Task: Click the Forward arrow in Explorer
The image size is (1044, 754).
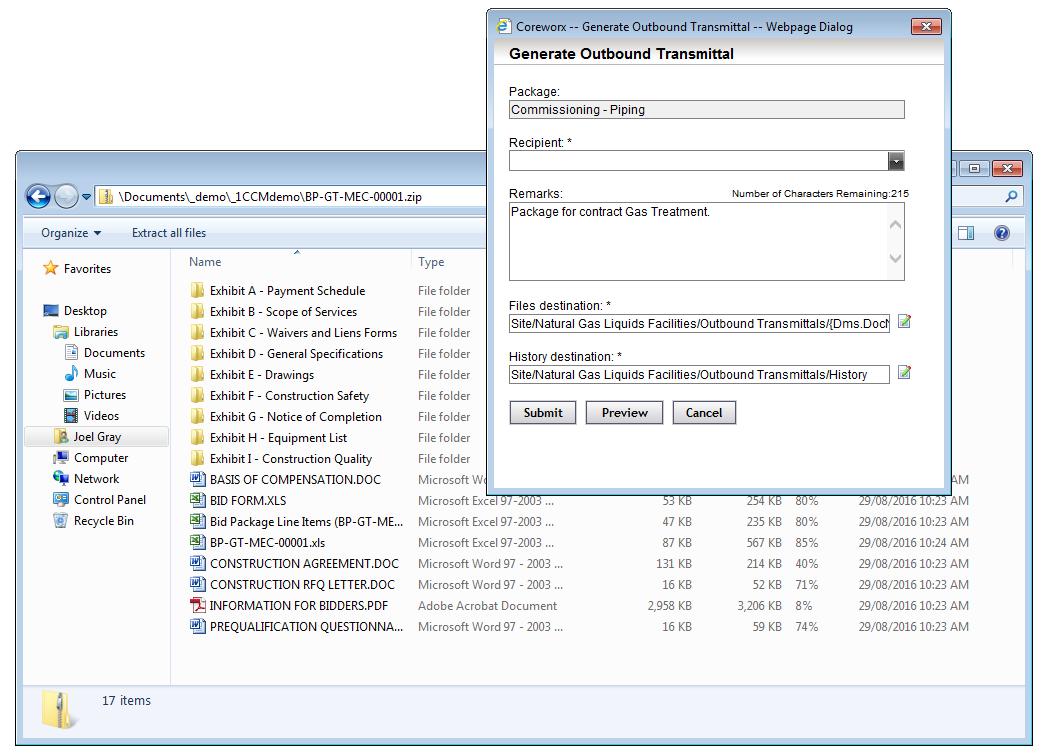Action: tap(66, 196)
